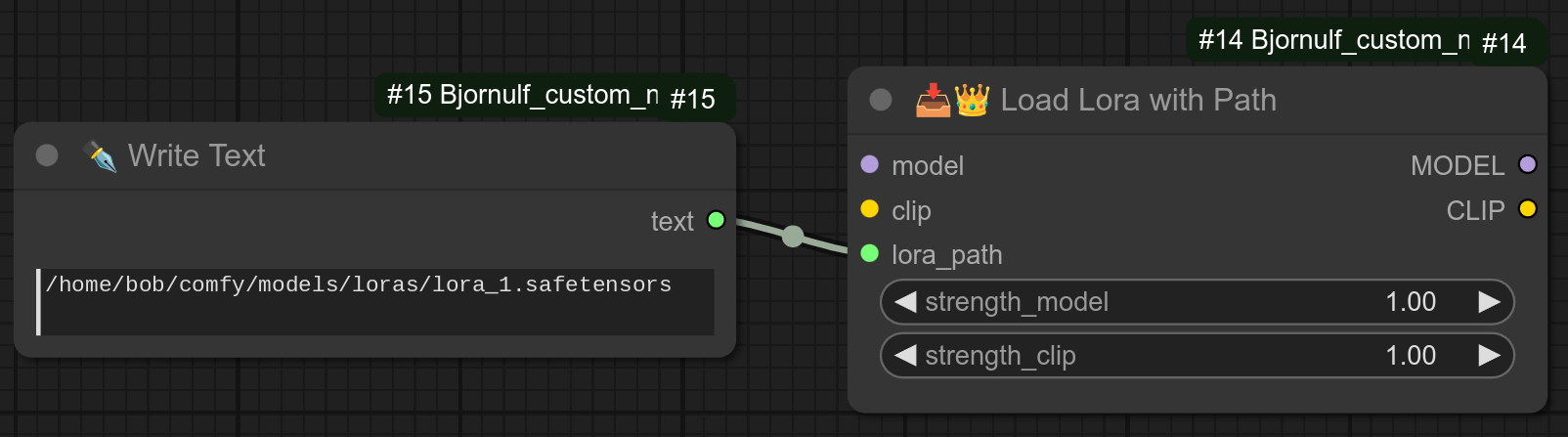Image resolution: width=1568 pixels, height=437 pixels.
Task: Collapse the Write Text node using gray dot
Action: [47, 155]
